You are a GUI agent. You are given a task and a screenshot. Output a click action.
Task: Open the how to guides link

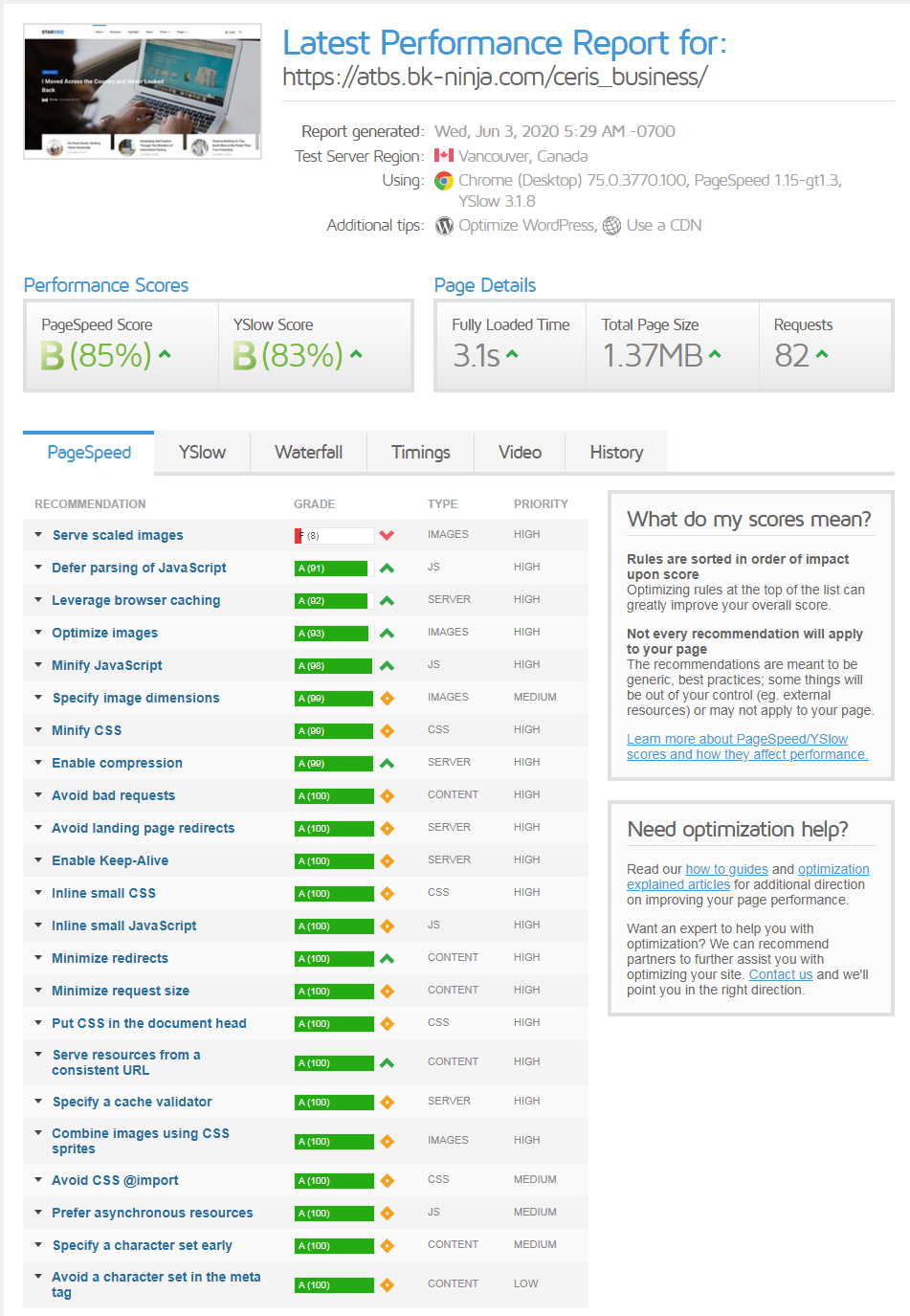coord(726,870)
